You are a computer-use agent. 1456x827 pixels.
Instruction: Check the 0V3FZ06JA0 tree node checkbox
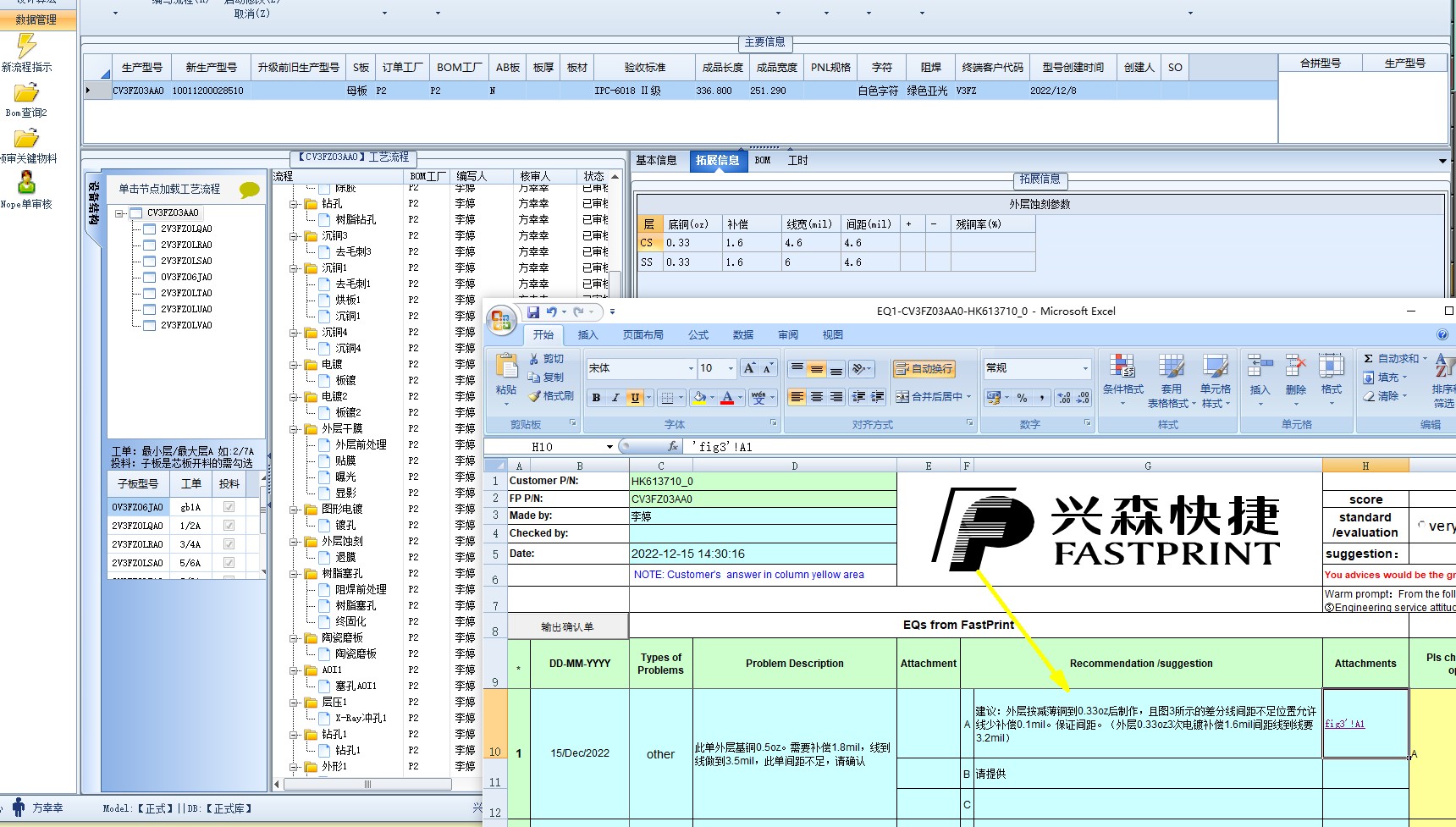(149, 277)
